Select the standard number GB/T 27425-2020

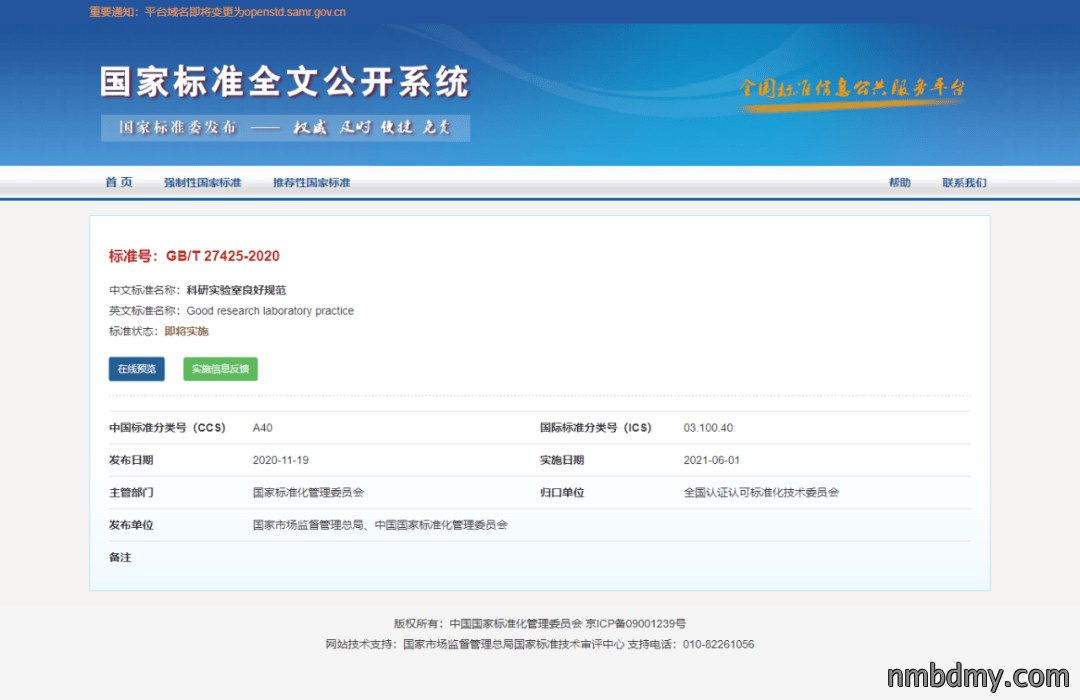click(222, 256)
